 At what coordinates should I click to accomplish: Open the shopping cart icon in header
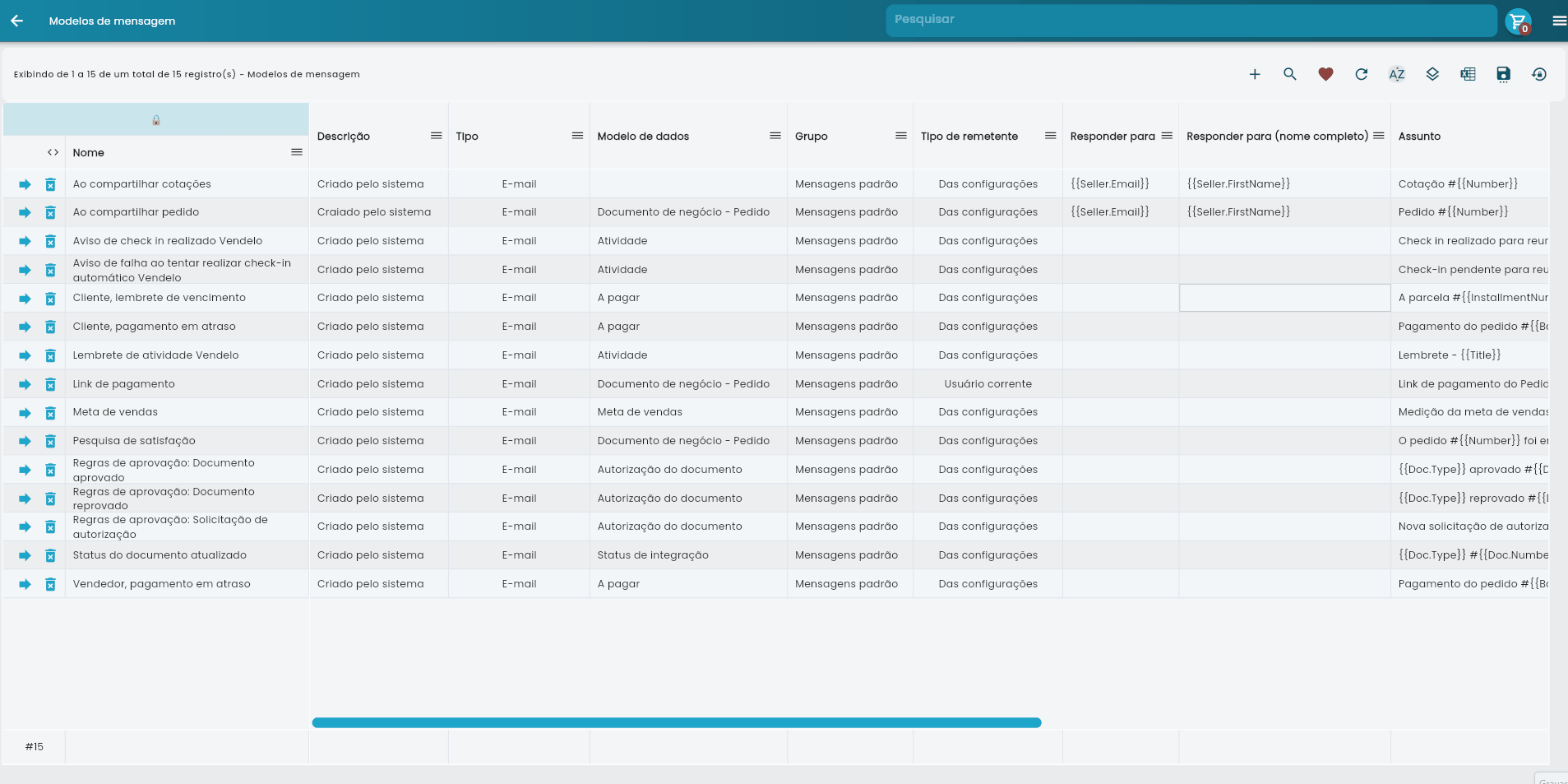1518,21
